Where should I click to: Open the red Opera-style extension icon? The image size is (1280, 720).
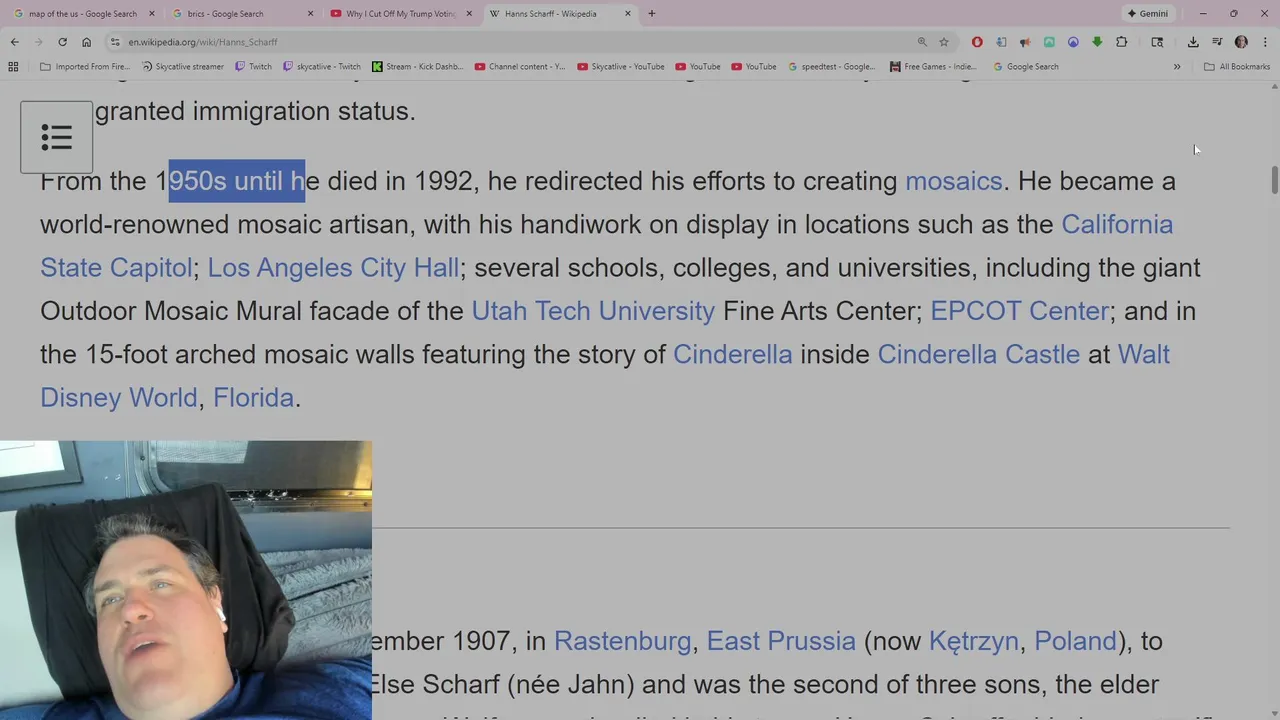(x=977, y=42)
